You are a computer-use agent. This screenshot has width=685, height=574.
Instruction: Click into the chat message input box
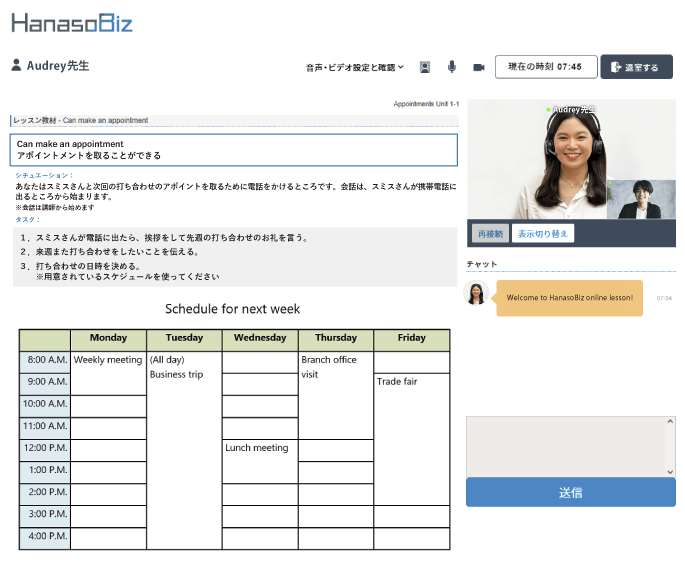coord(566,446)
